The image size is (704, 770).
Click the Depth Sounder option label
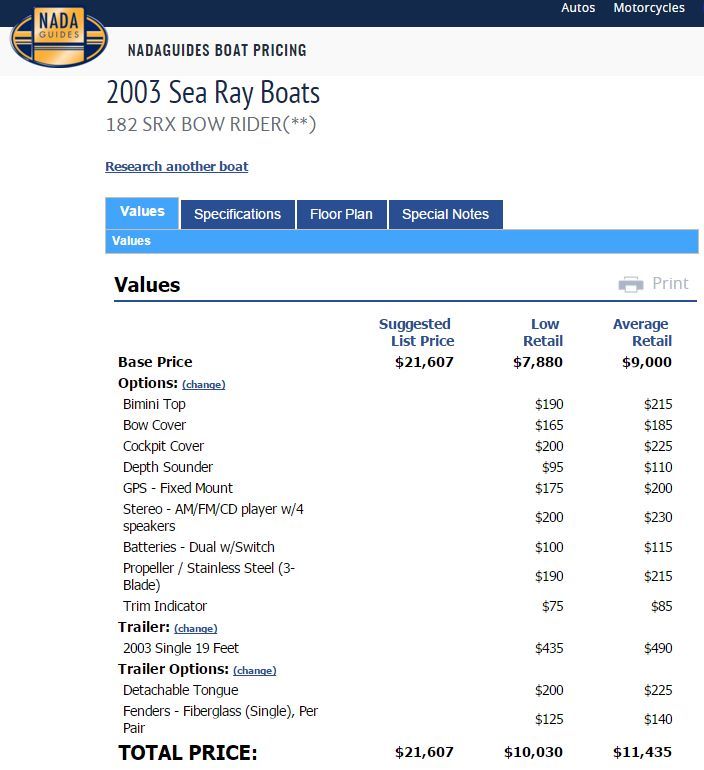click(x=168, y=468)
